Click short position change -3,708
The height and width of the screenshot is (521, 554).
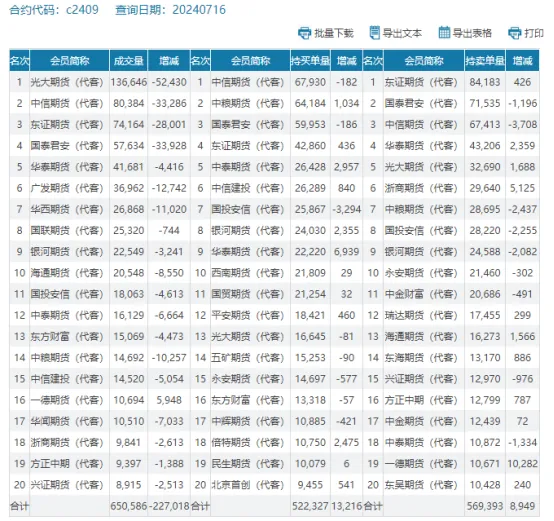tap(523, 124)
